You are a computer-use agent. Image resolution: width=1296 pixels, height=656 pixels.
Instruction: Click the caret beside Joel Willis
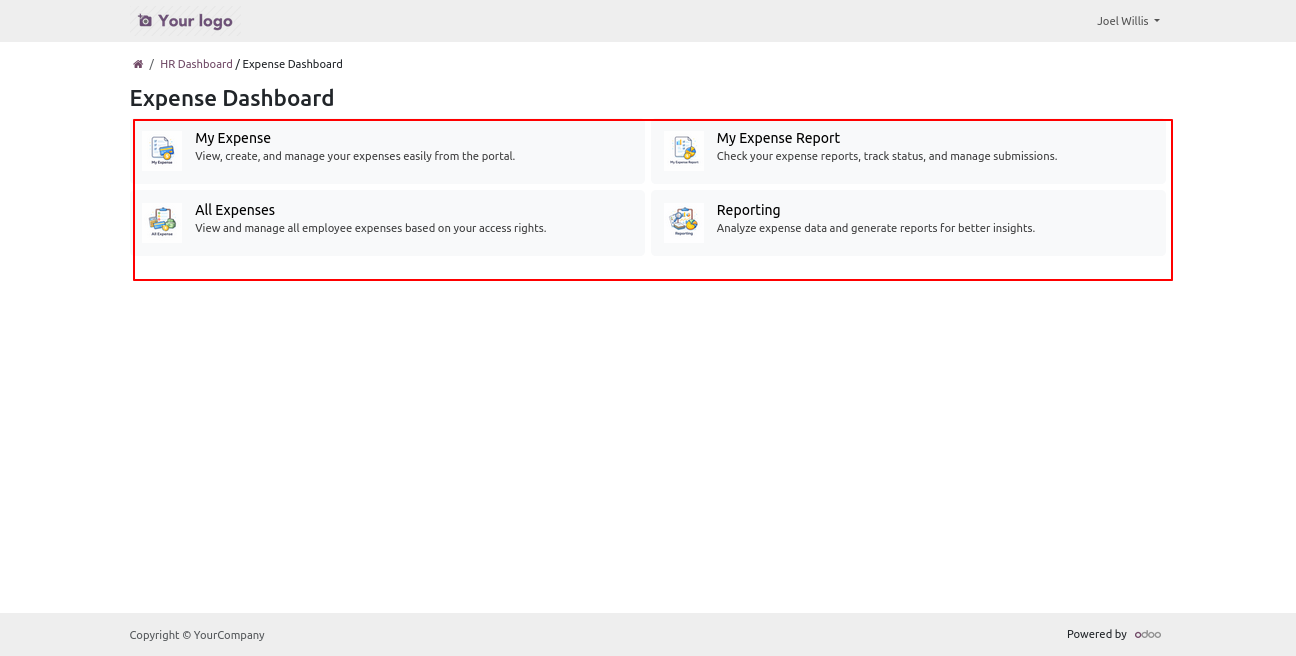(x=1157, y=21)
